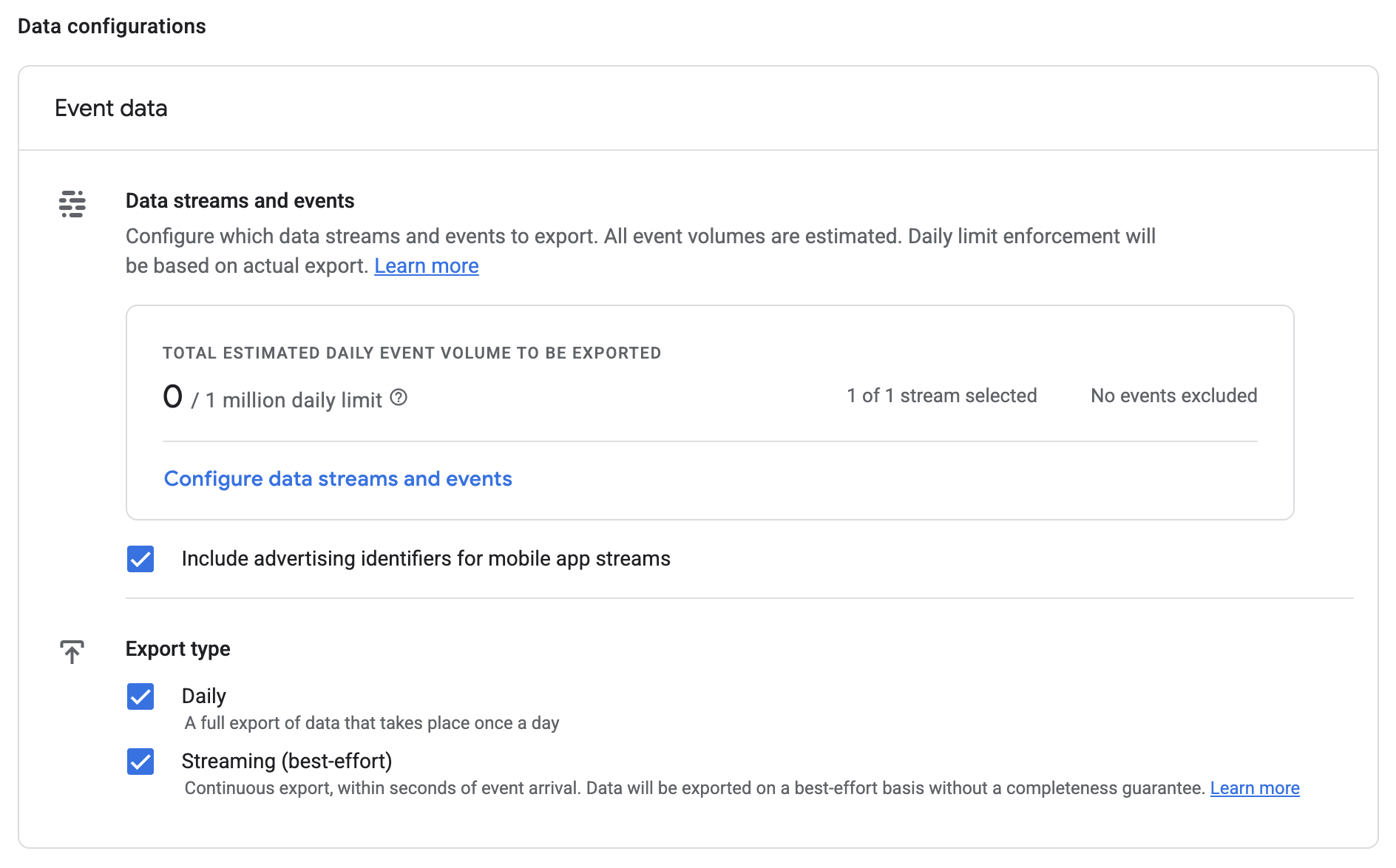Image resolution: width=1396 pixels, height=868 pixels.
Task: Click the 'Export type' section heading
Action: point(177,649)
